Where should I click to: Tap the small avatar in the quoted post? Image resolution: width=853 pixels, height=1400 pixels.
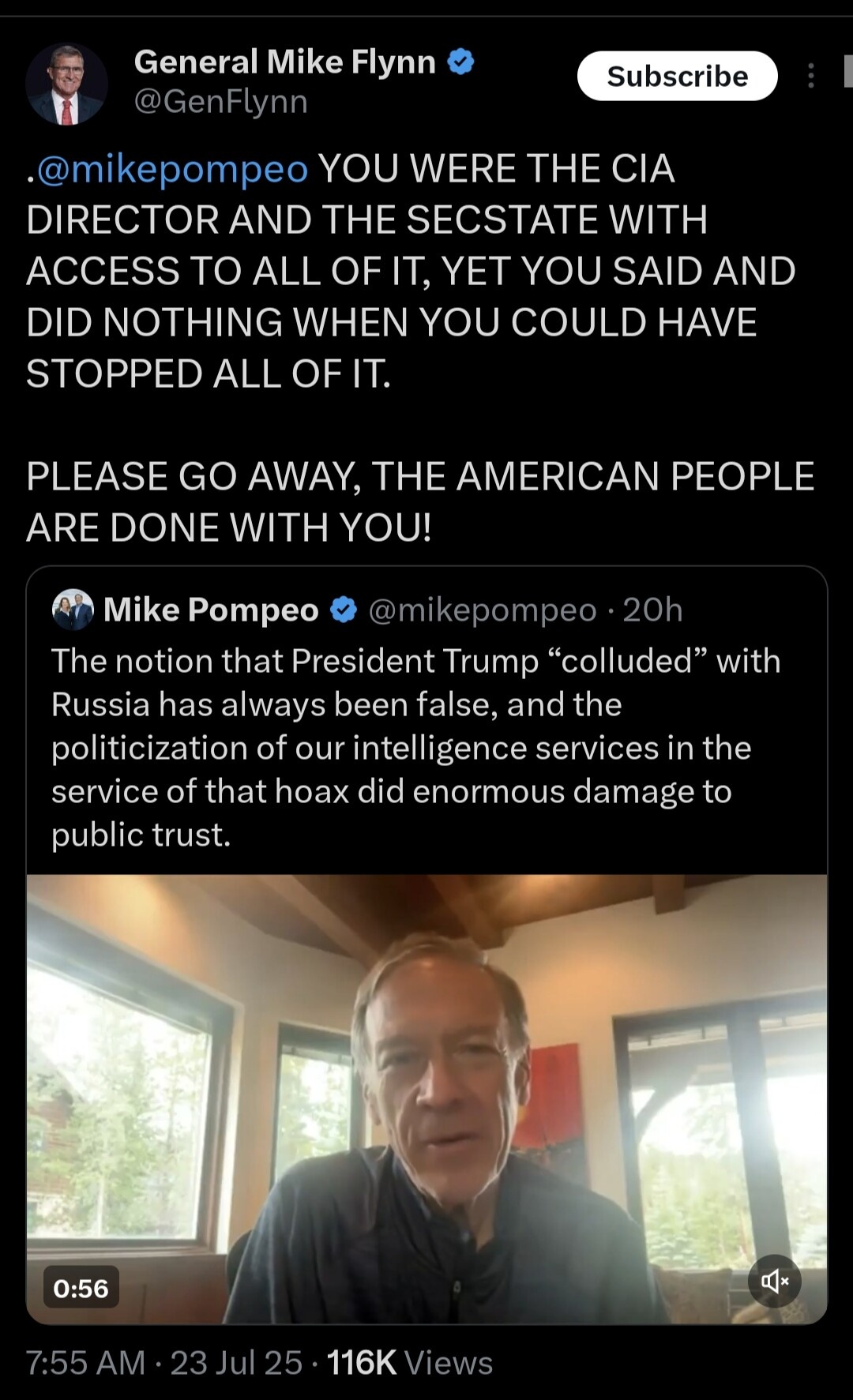click(73, 610)
